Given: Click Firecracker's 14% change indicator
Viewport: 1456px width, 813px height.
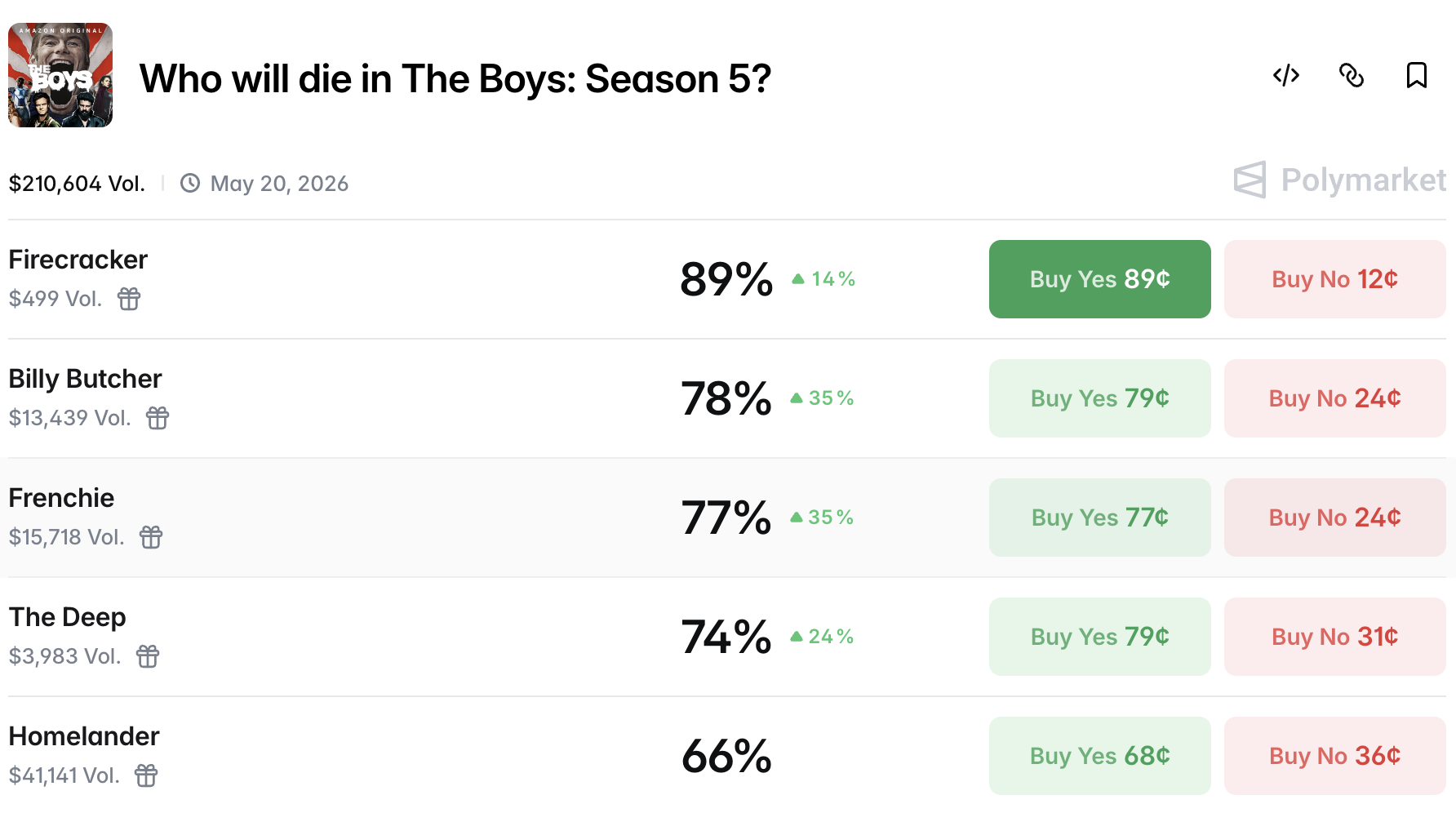Looking at the screenshot, I should tap(823, 278).
